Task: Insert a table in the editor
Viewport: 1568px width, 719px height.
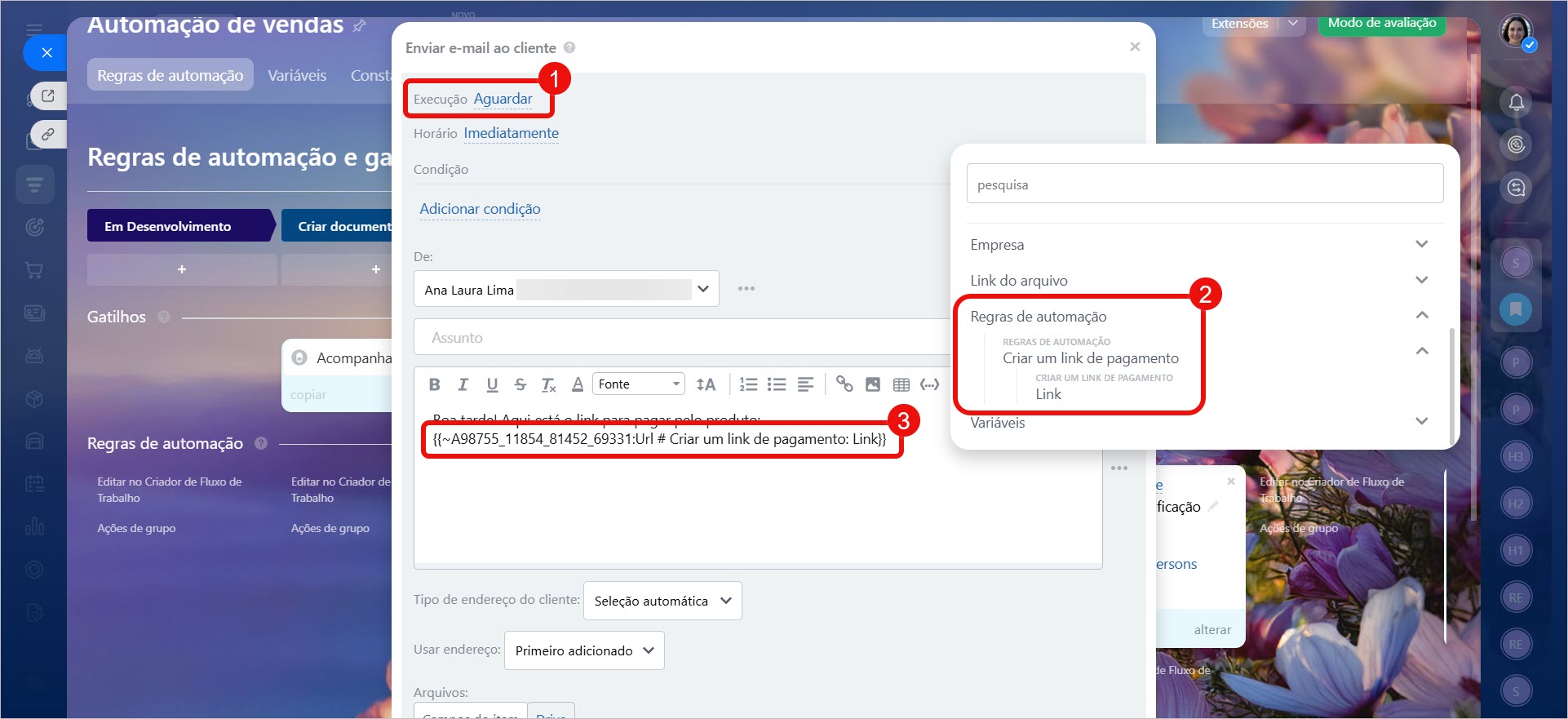Action: point(901,384)
